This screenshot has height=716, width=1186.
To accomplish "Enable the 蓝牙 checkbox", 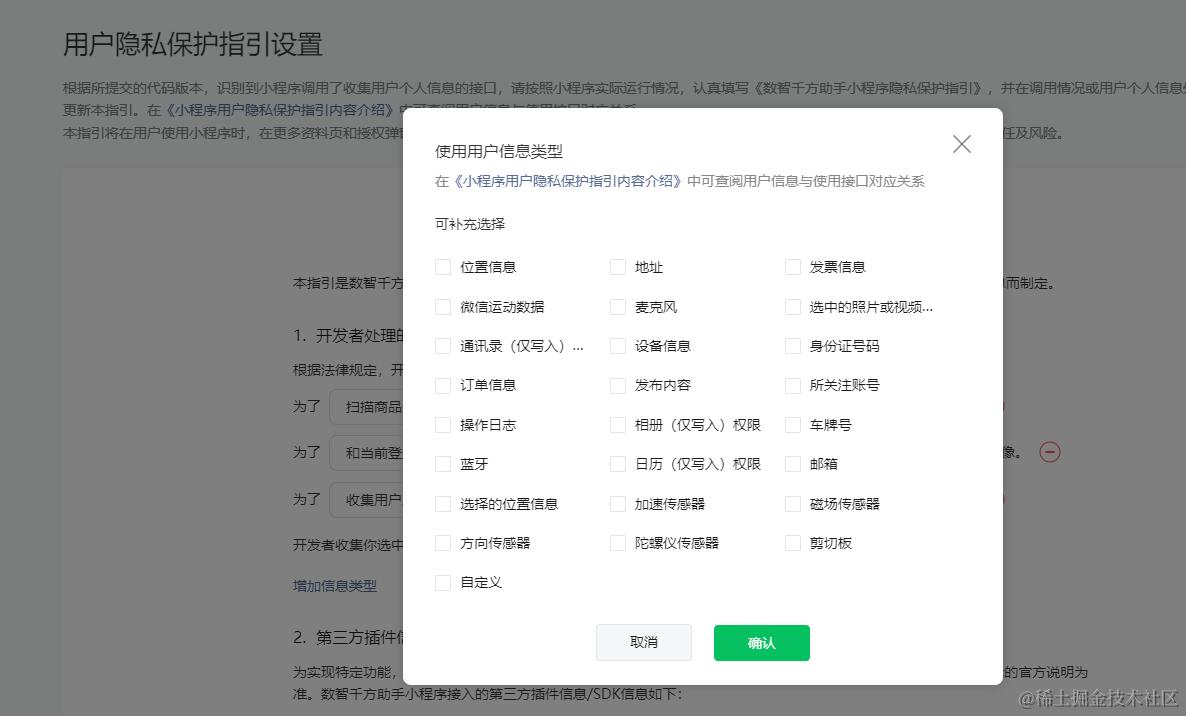I will [x=443, y=464].
